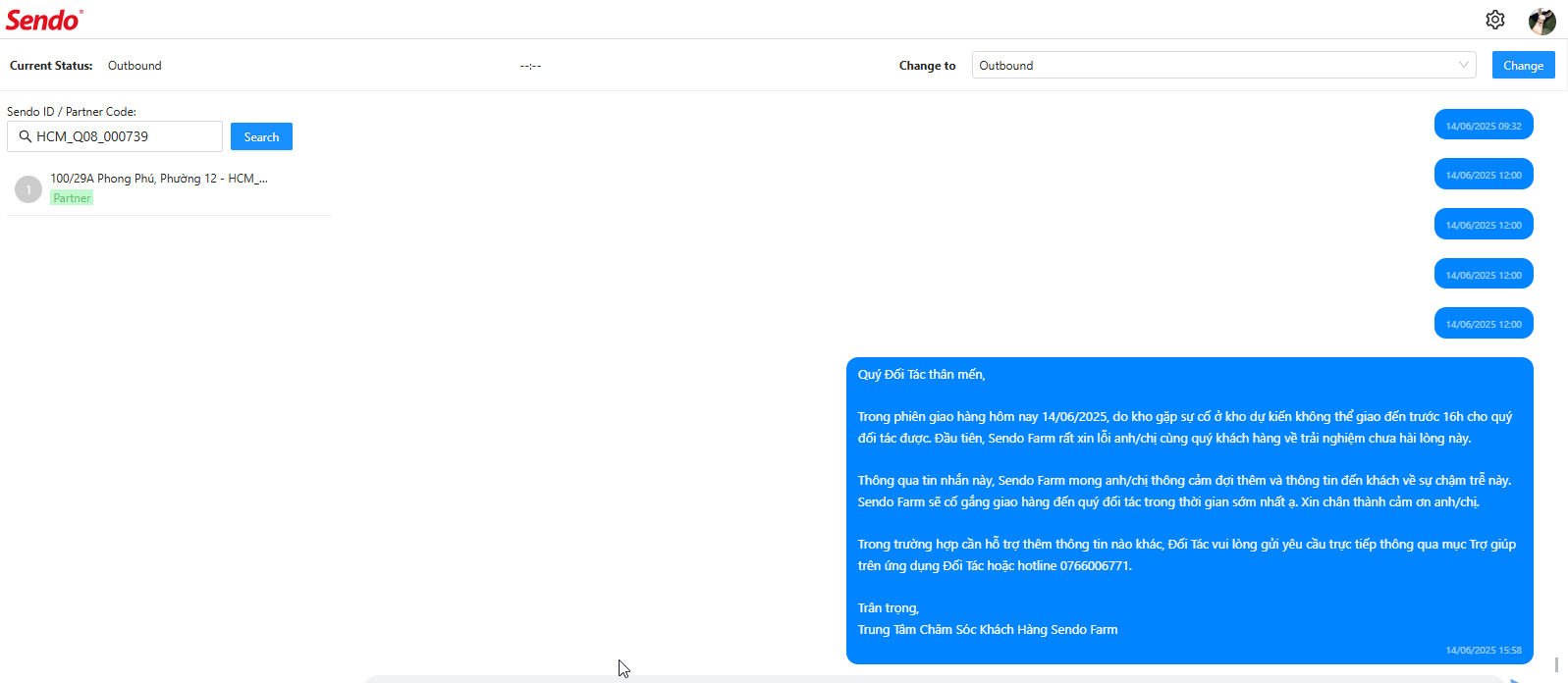Open the settings gear icon
The width and height of the screenshot is (1568, 683).
[x=1494, y=20]
